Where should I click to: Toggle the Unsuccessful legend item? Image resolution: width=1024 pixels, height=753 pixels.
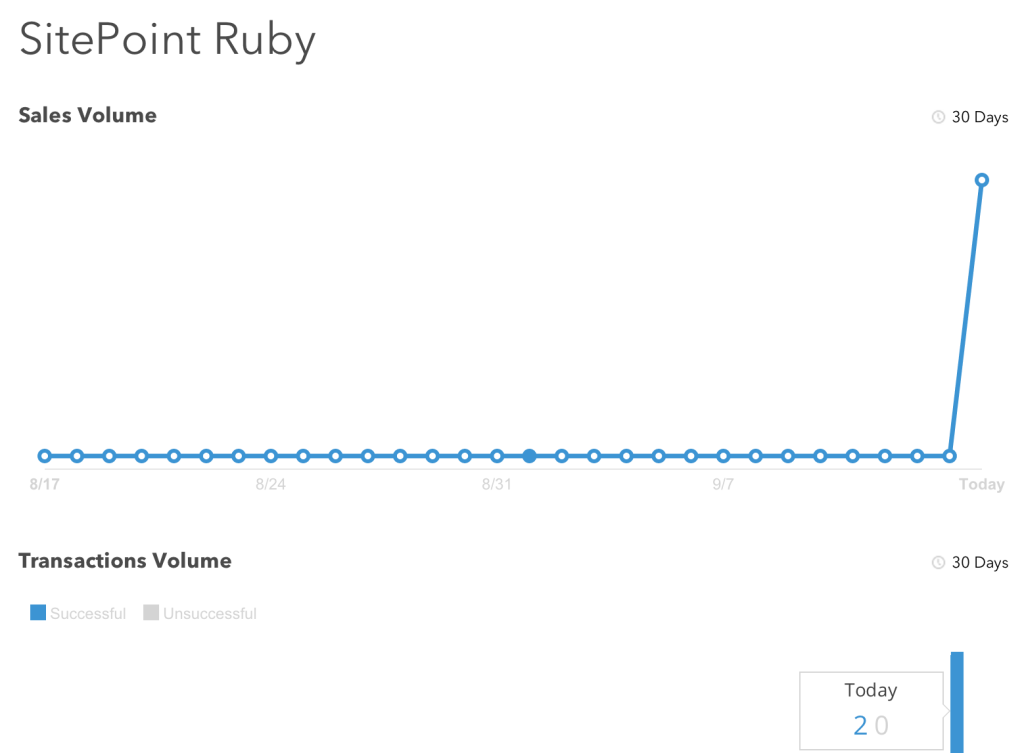click(x=200, y=613)
